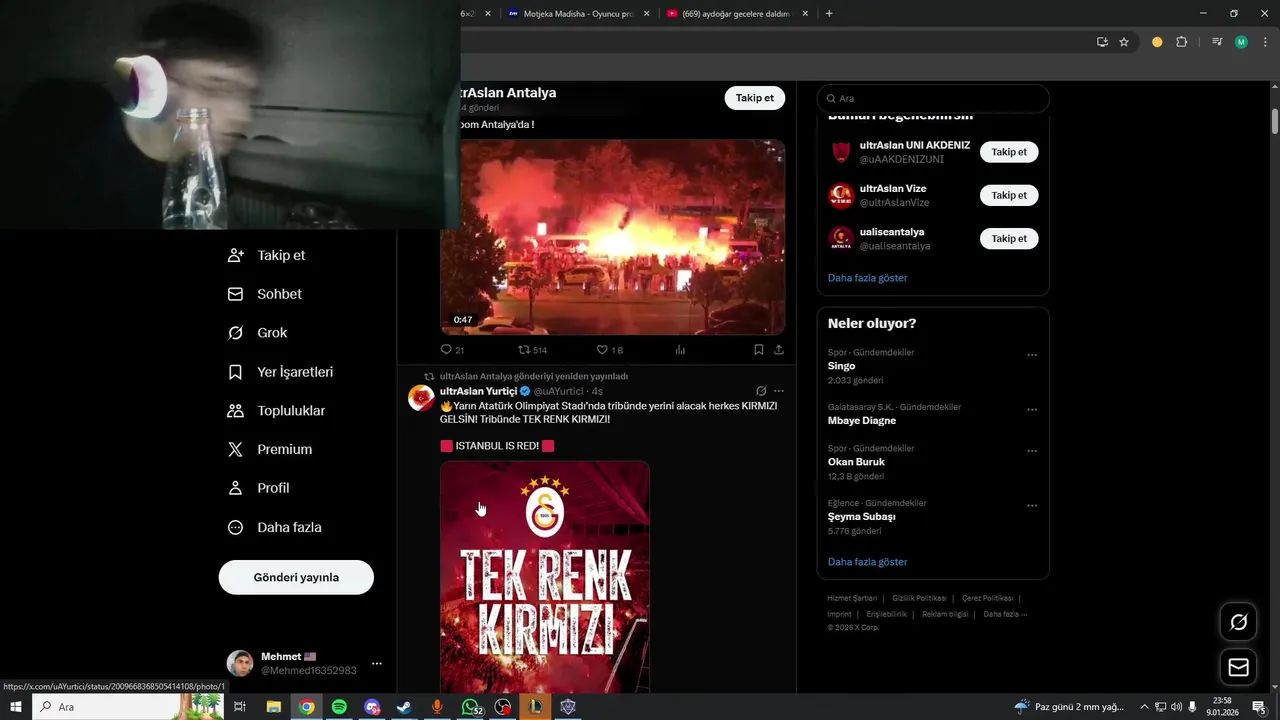Click the X search field Ara
This screenshot has height=720, width=1280.
pos(933,98)
